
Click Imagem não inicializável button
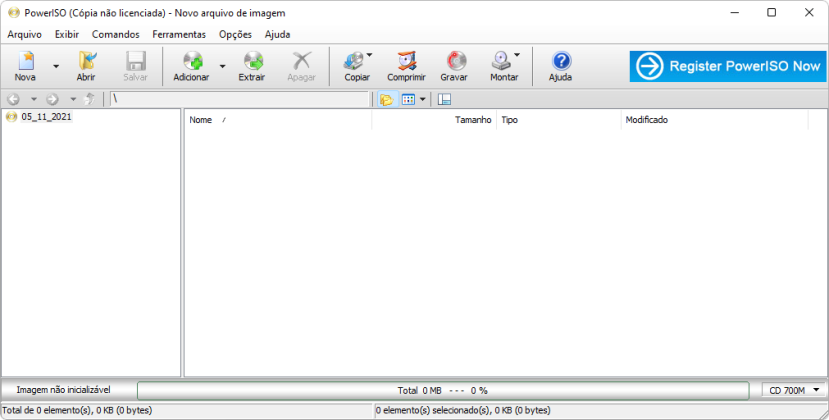(x=63, y=390)
